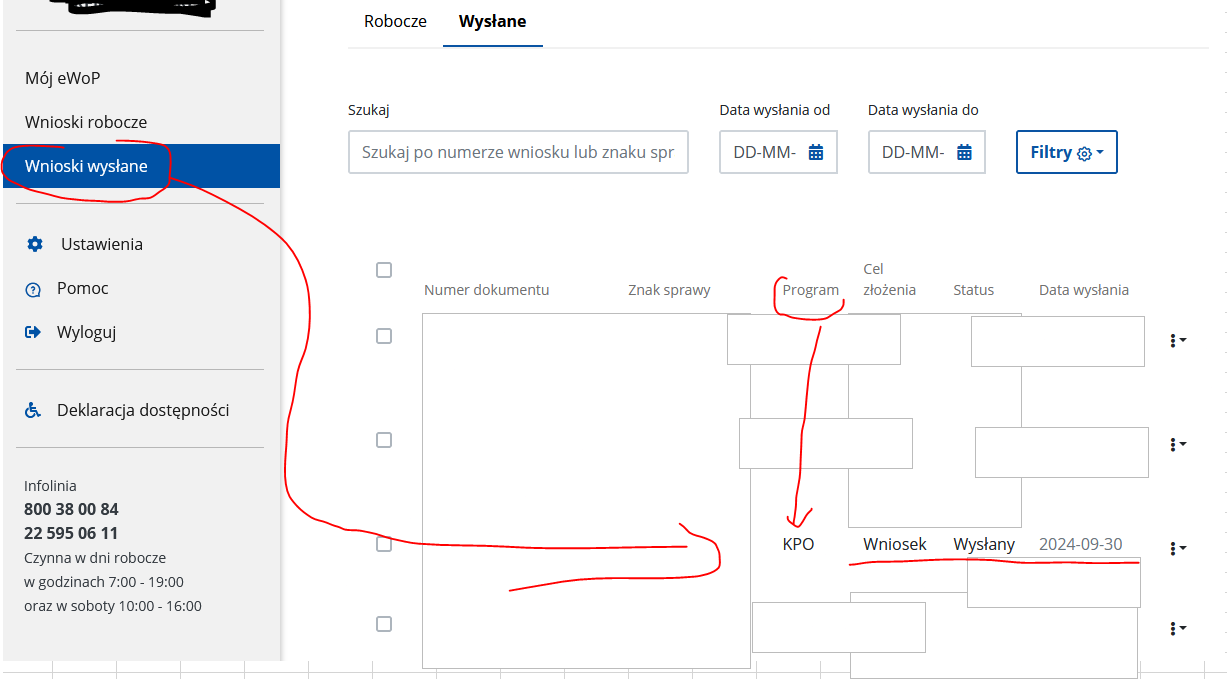Image resolution: width=1227 pixels, height=679 pixels.
Task: Switch to the Robocze tab
Action: tap(395, 21)
